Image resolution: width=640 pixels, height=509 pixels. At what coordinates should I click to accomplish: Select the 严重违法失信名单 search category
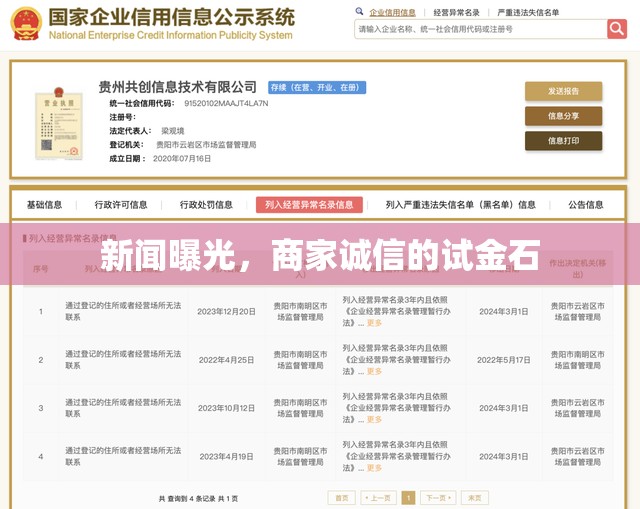(528, 13)
